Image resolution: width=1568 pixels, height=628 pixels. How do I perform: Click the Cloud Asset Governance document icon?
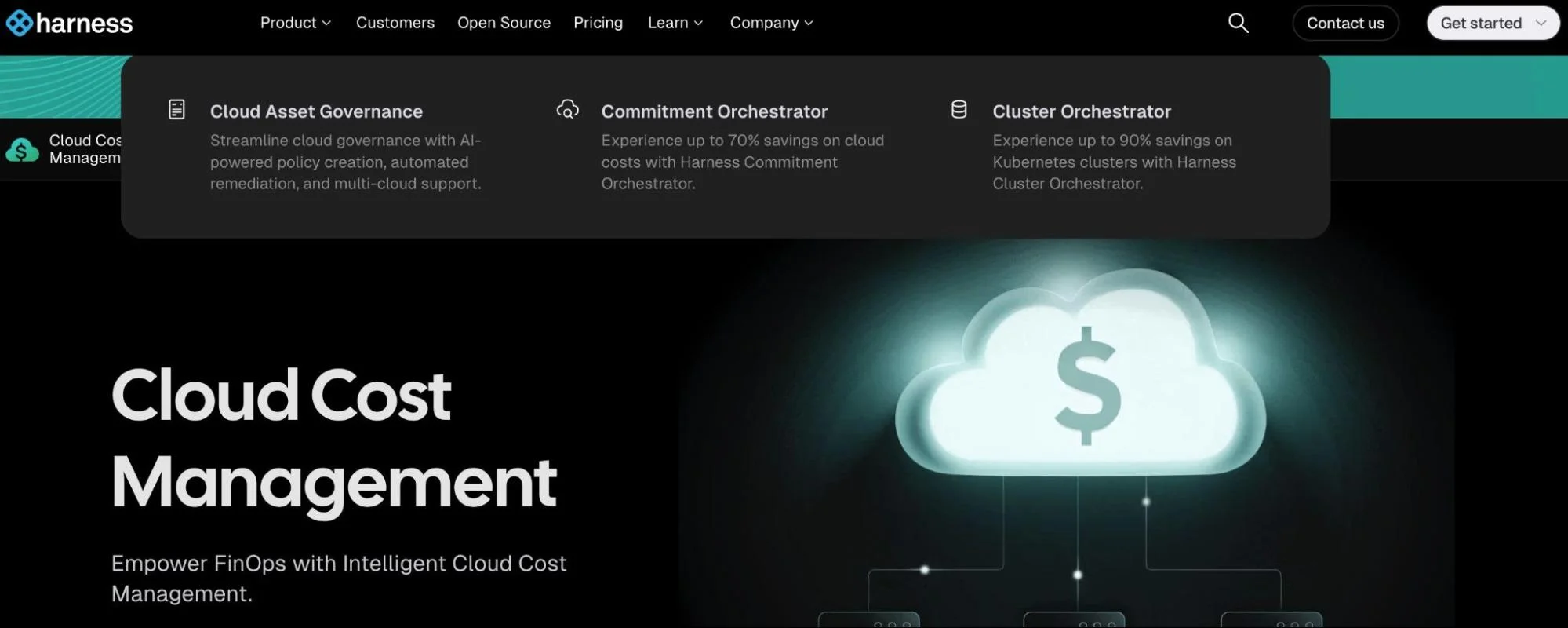coord(177,109)
